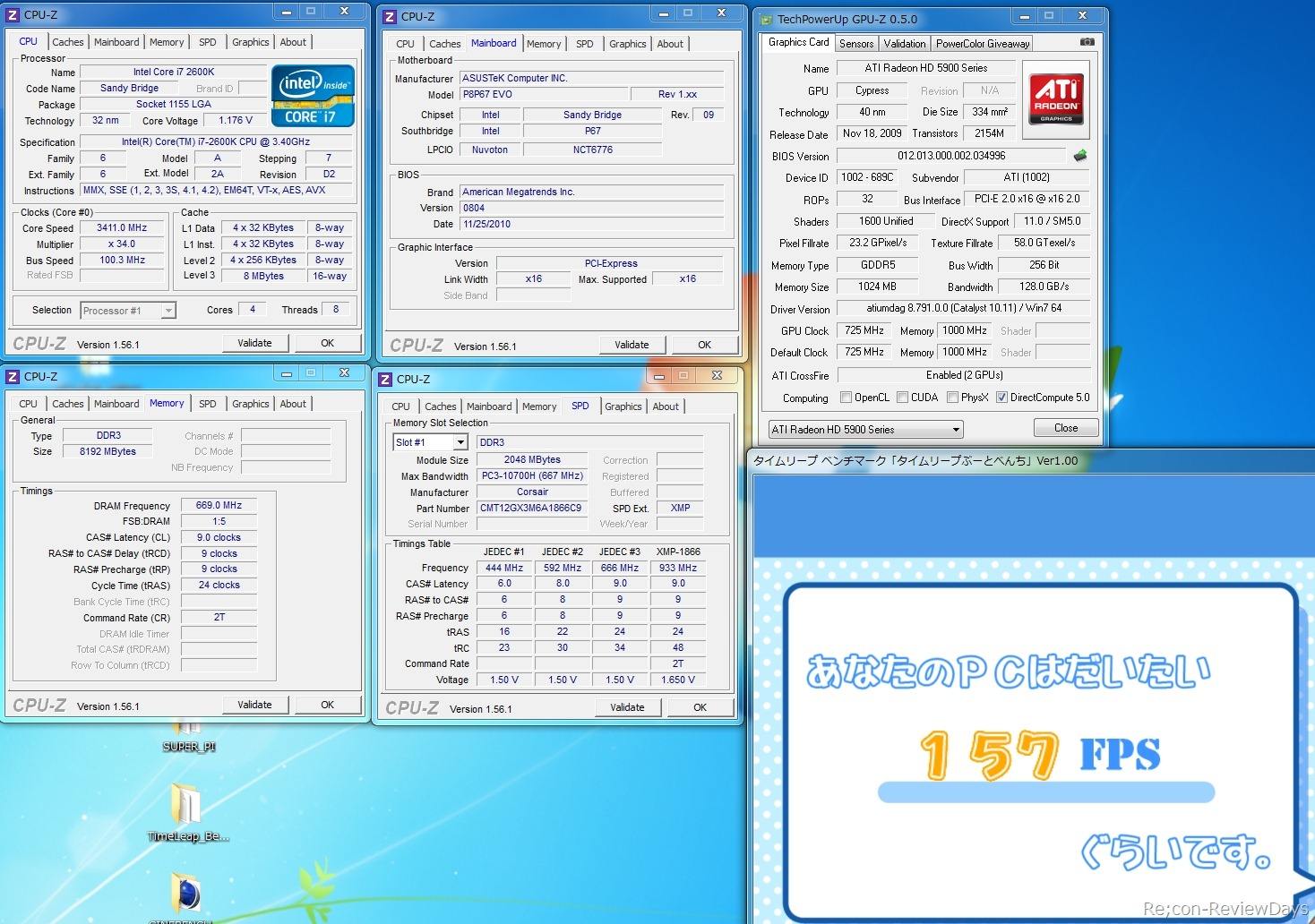
Task: Open the Sensors tab in GPU-Z
Action: pyautogui.click(x=856, y=44)
